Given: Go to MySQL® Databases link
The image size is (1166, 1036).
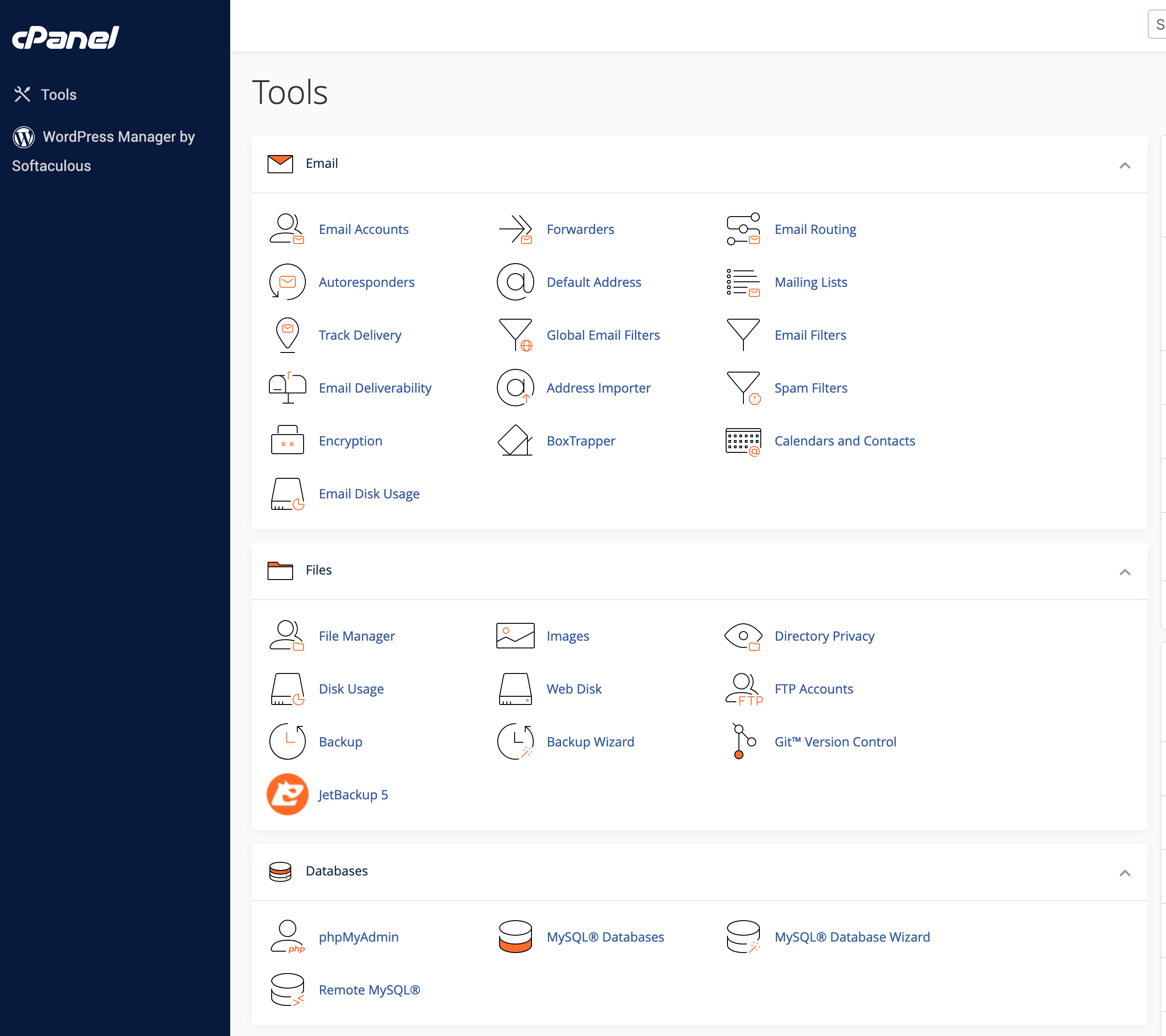Looking at the screenshot, I should [605, 937].
